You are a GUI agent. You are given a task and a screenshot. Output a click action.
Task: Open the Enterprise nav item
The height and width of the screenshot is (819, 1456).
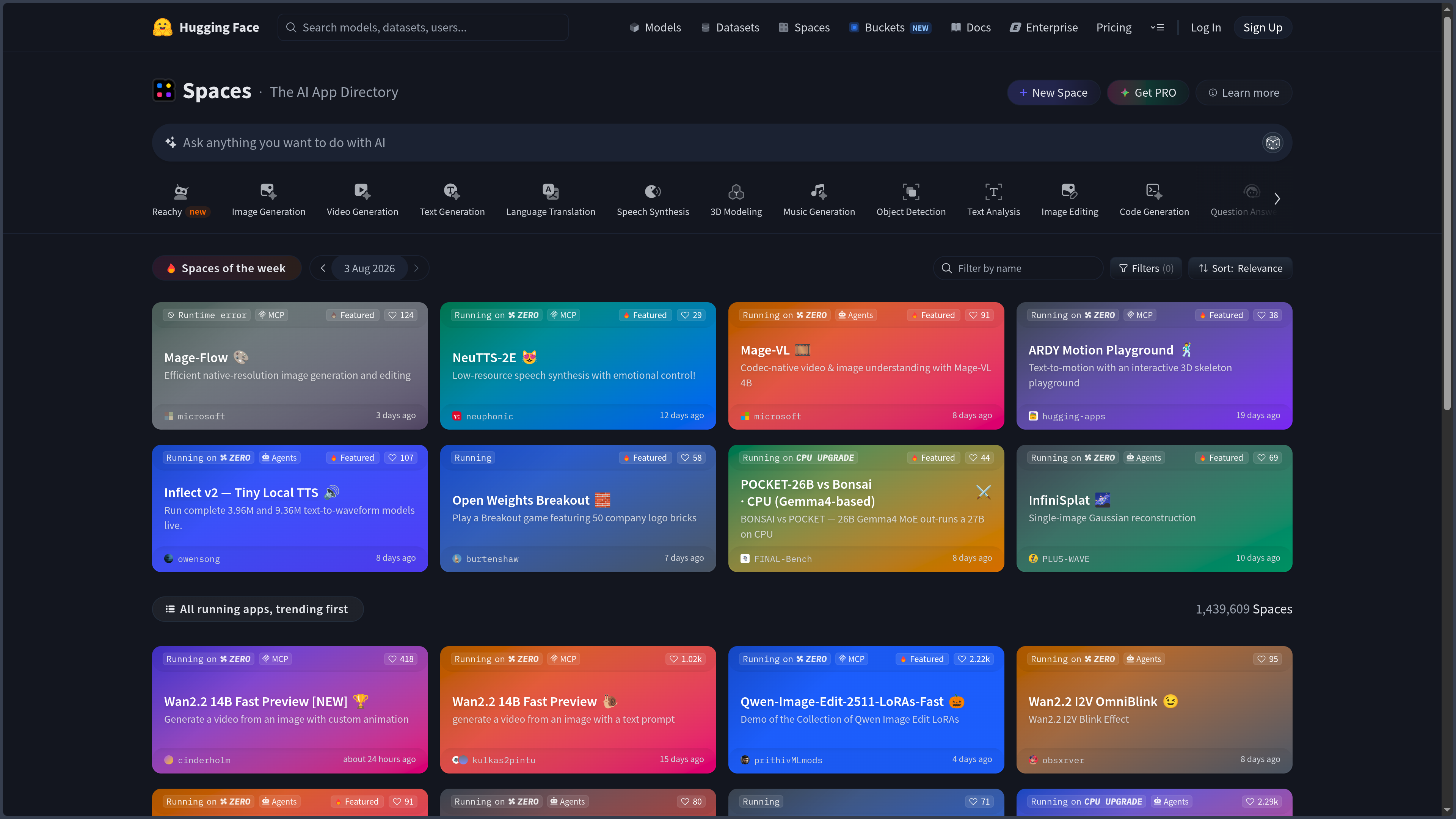(1043, 27)
